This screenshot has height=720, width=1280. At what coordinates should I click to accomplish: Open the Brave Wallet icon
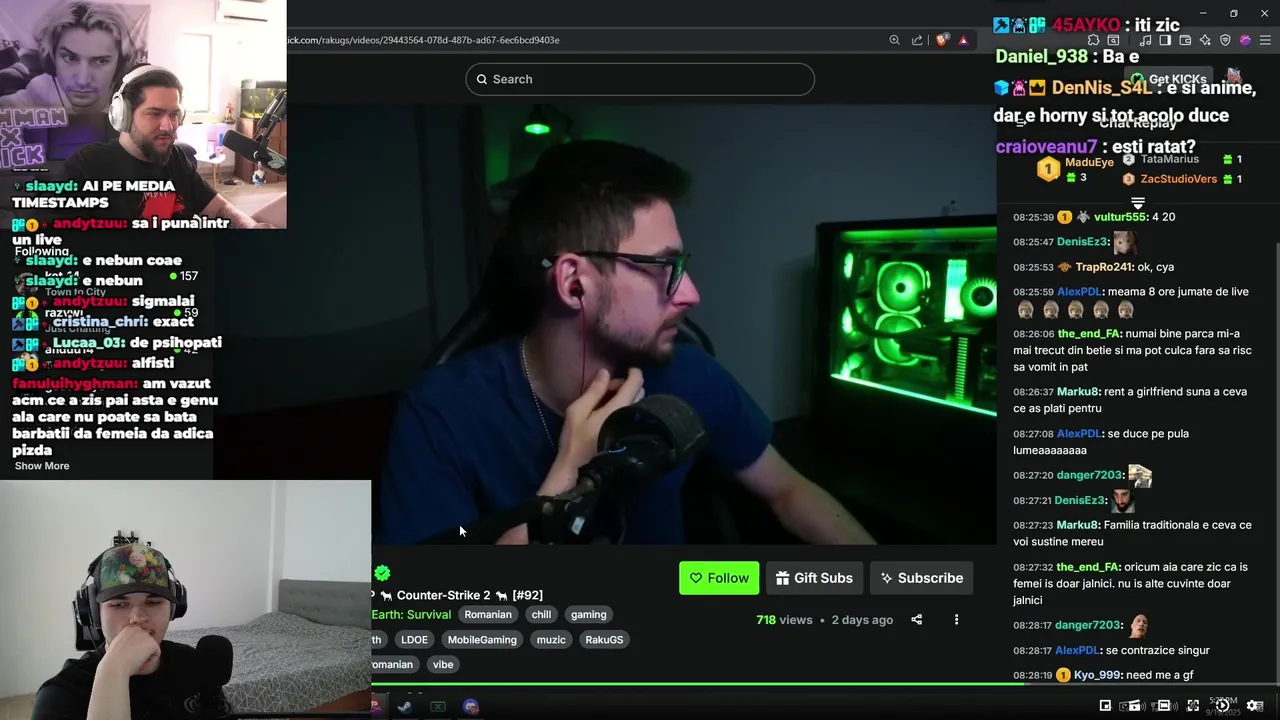click(1185, 40)
